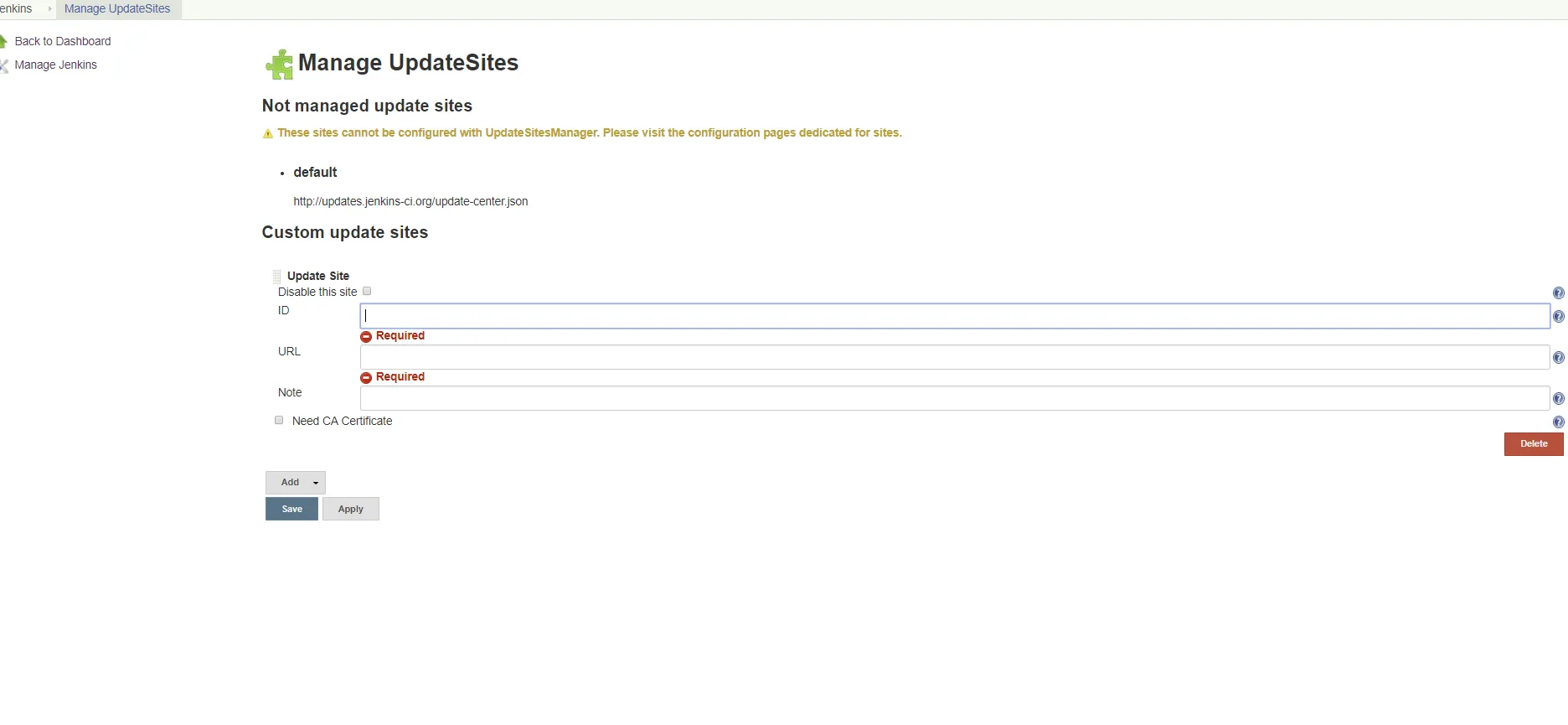This screenshot has width=1568, height=725.
Task: Click the Manage Jenkins tools icon
Action: pyautogui.click(x=3, y=65)
